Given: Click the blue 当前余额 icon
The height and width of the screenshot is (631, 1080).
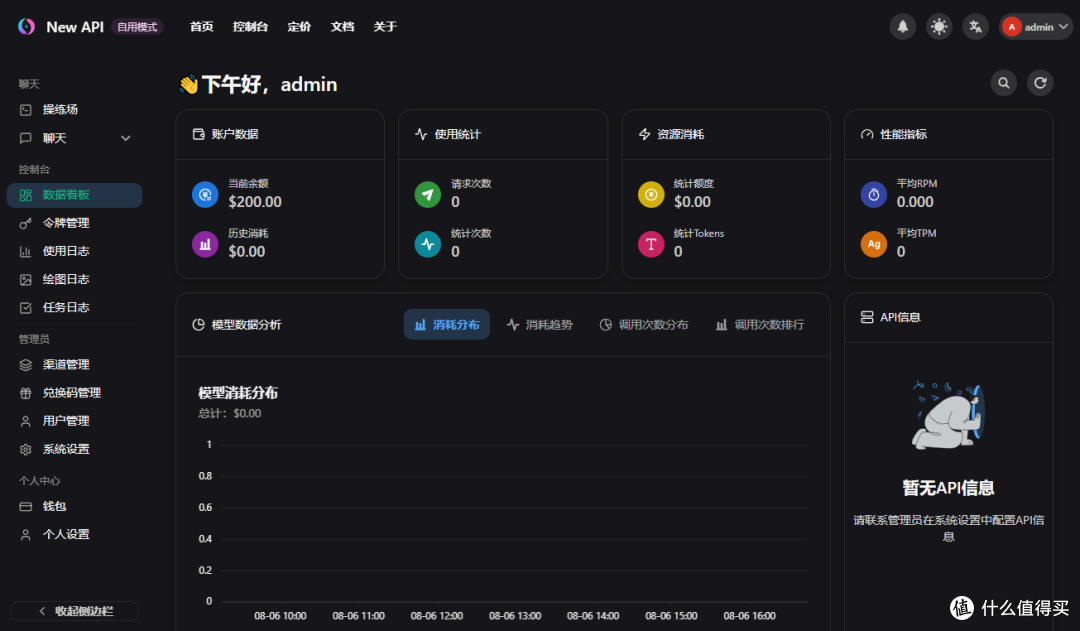Looking at the screenshot, I should [x=205, y=195].
